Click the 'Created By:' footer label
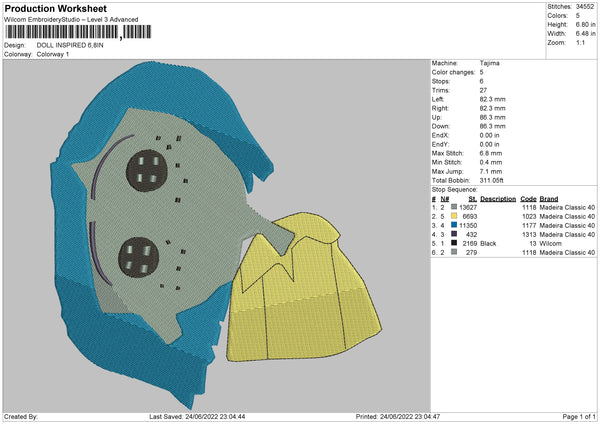Image resolution: width=600 pixels, height=424 pixels. [x=21, y=416]
